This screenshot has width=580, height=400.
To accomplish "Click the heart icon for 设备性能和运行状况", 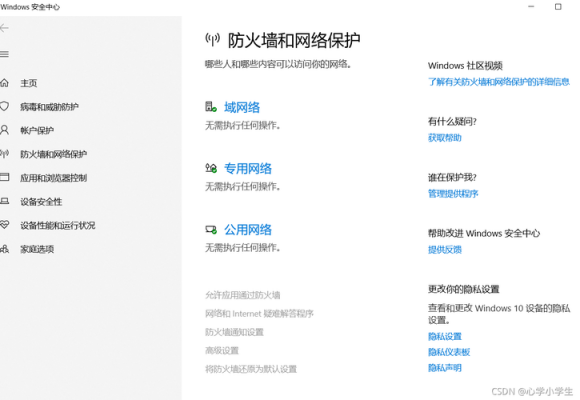I will coord(4,225).
